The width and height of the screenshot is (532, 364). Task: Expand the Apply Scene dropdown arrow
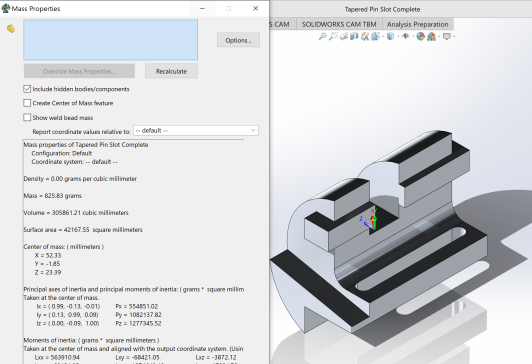(x=439, y=36)
